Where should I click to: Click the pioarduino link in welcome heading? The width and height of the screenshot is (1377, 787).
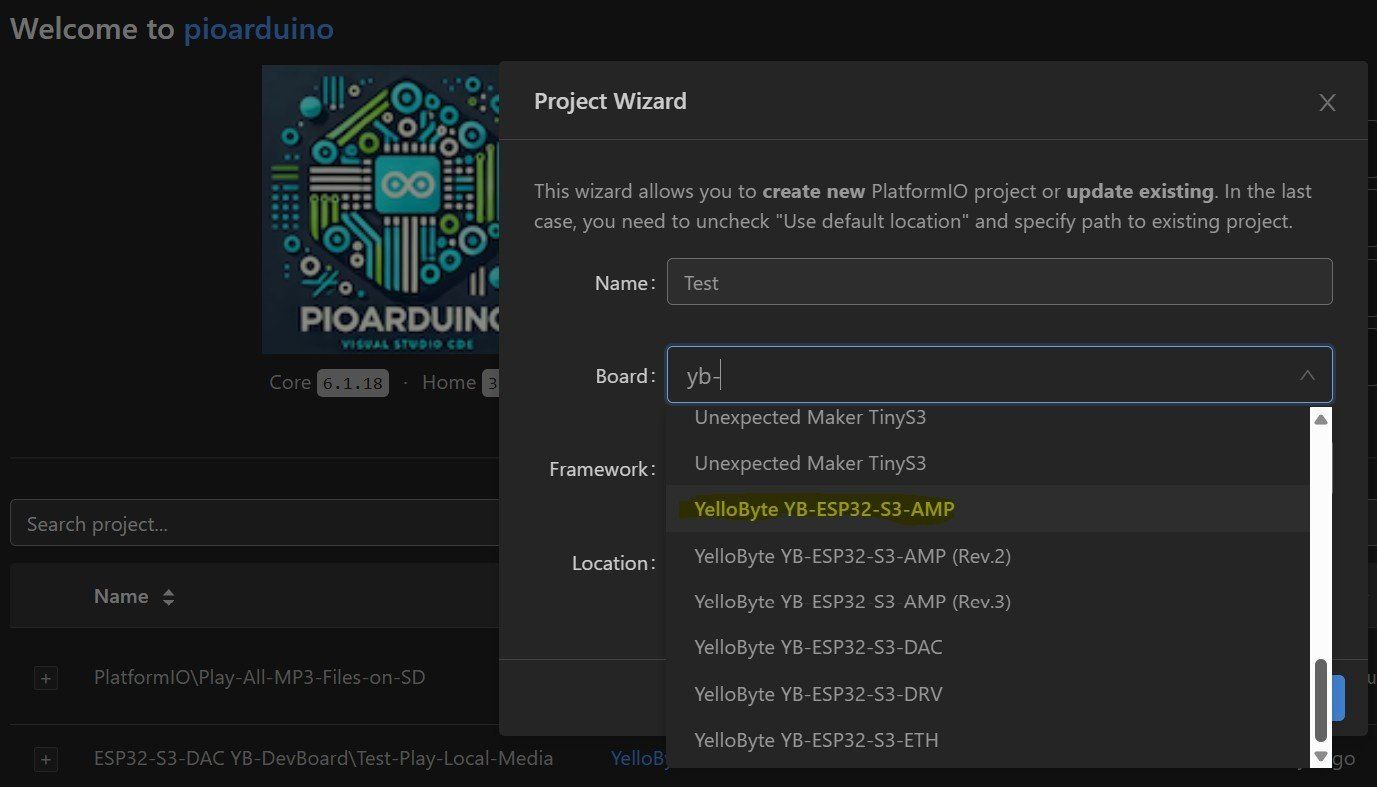click(x=258, y=28)
